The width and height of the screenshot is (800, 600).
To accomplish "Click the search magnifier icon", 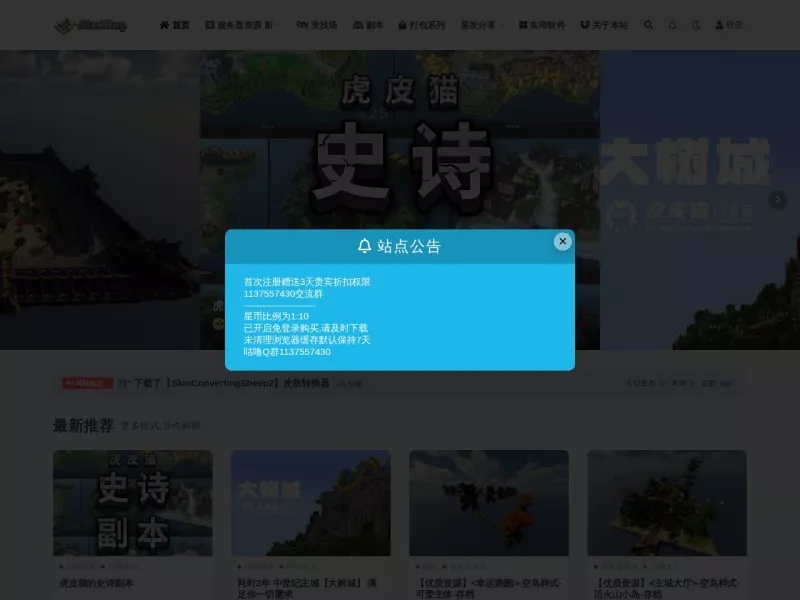I will coord(648,25).
